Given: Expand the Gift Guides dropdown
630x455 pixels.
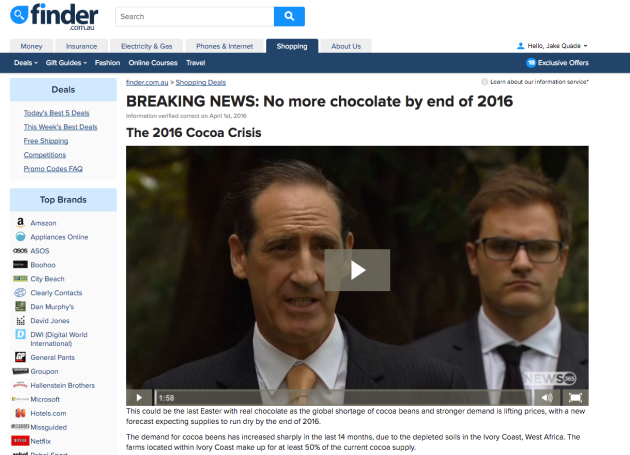Looking at the screenshot, I should point(66,63).
